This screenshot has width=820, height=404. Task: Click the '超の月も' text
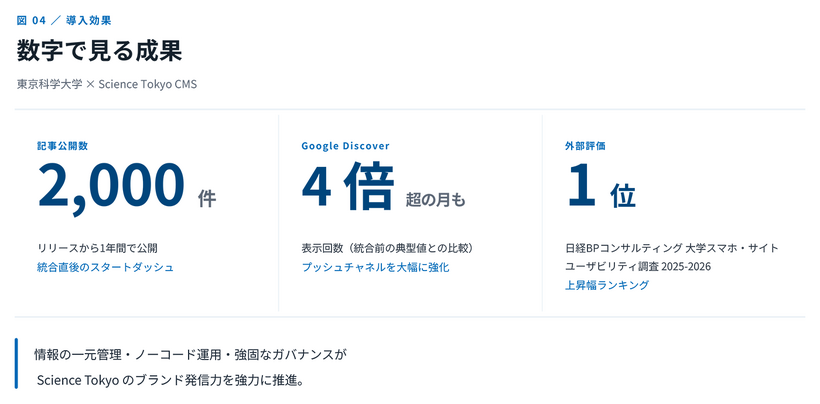(x=435, y=200)
